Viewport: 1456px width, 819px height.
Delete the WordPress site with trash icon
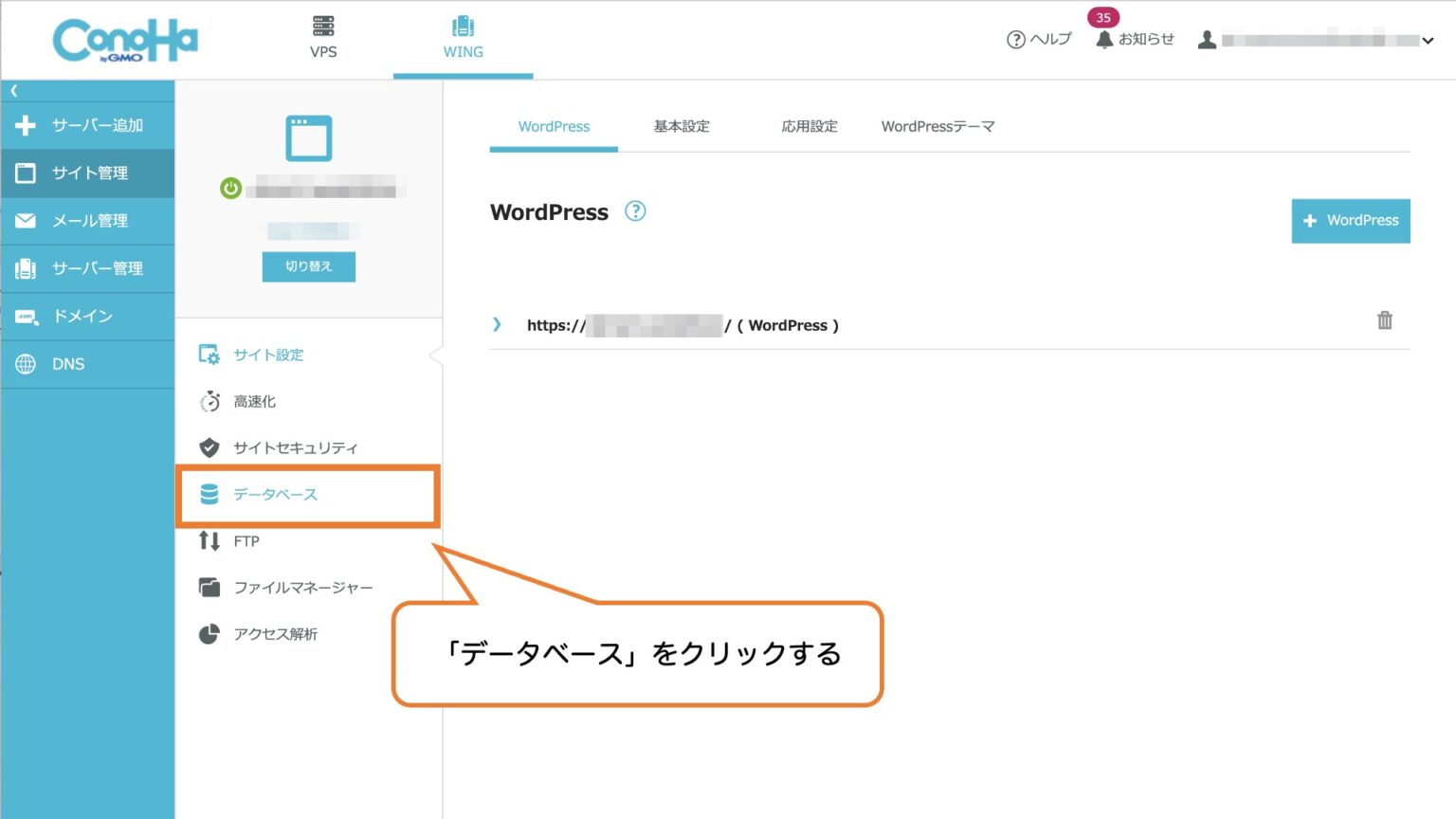[x=1385, y=320]
